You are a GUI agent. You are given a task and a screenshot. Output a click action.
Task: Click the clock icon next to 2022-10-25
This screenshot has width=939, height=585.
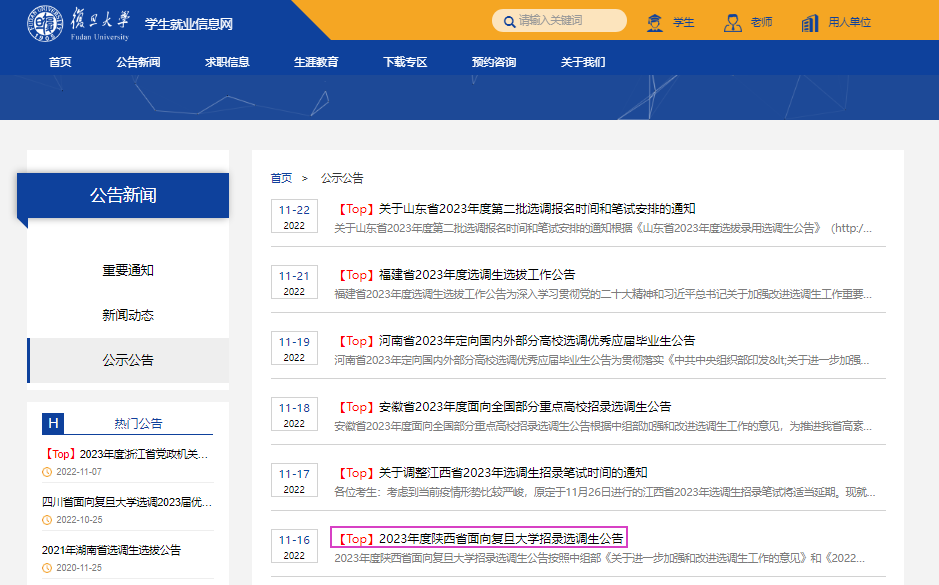point(47,520)
